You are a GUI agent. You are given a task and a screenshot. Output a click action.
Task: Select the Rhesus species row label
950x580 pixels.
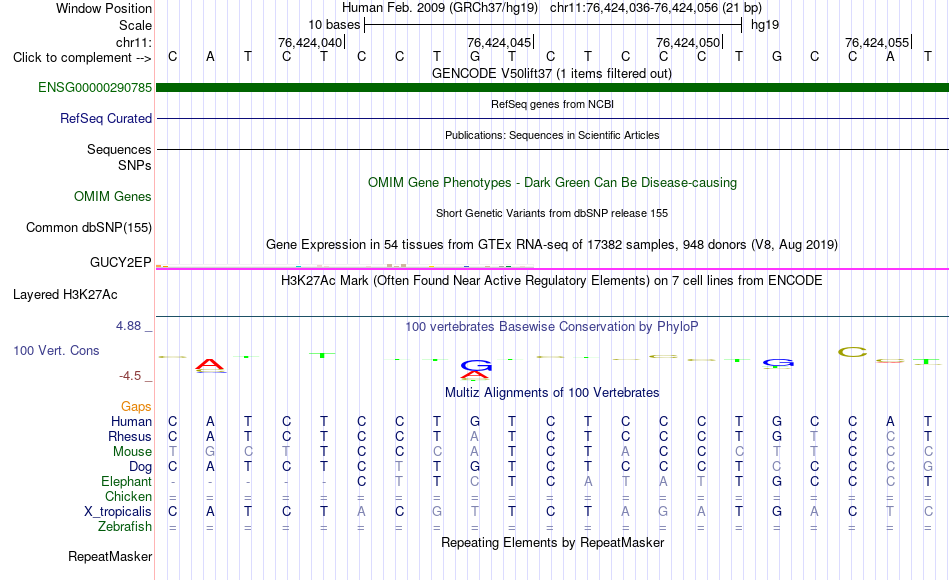(x=130, y=436)
